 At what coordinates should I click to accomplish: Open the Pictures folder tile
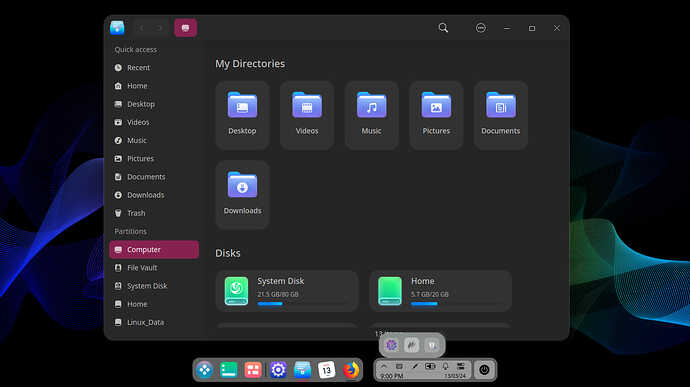tap(436, 115)
